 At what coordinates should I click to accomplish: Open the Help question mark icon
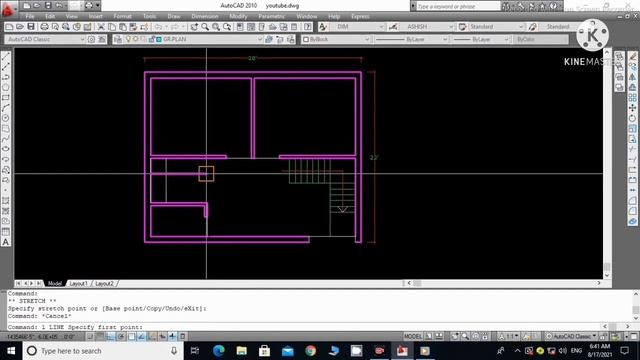308,27
